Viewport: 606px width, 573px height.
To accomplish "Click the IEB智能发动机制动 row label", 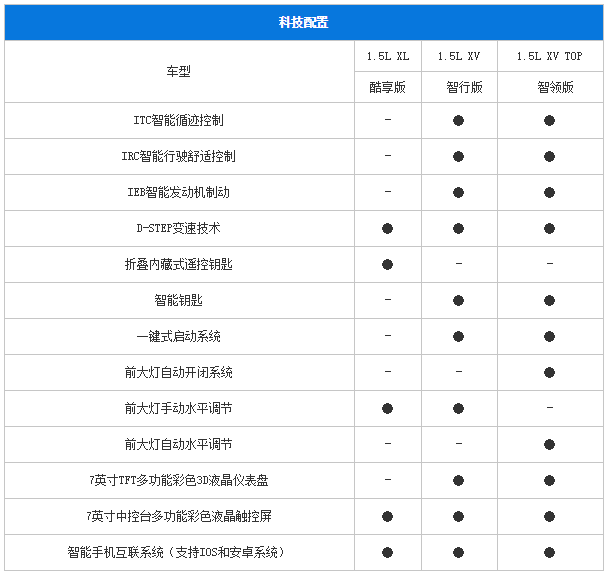I will 178,193.
